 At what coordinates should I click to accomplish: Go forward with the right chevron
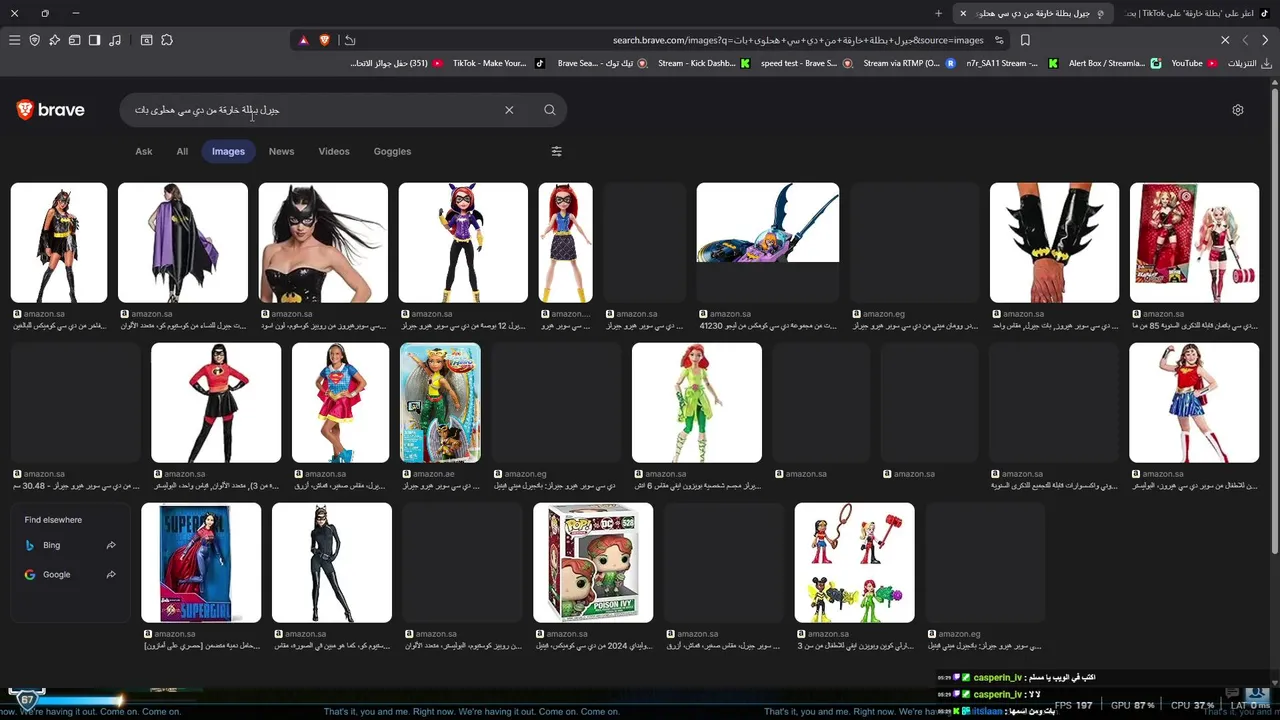tap(1265, 40)
